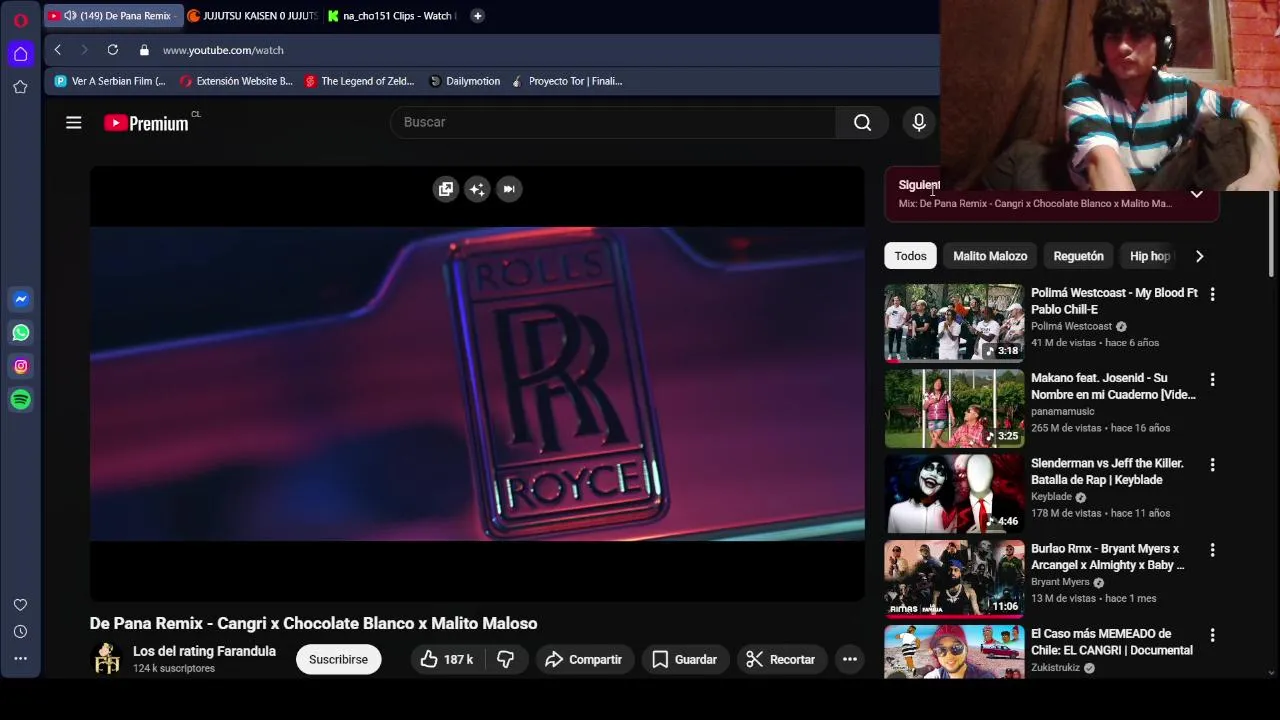1280x720 pixels.
Task: Open Extensión Website B... bookmark
Action: [236, 81]
